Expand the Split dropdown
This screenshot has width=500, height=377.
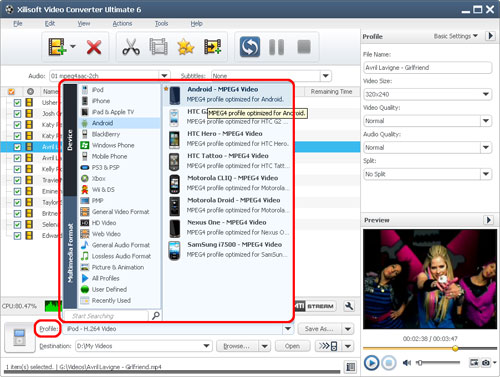486,174
